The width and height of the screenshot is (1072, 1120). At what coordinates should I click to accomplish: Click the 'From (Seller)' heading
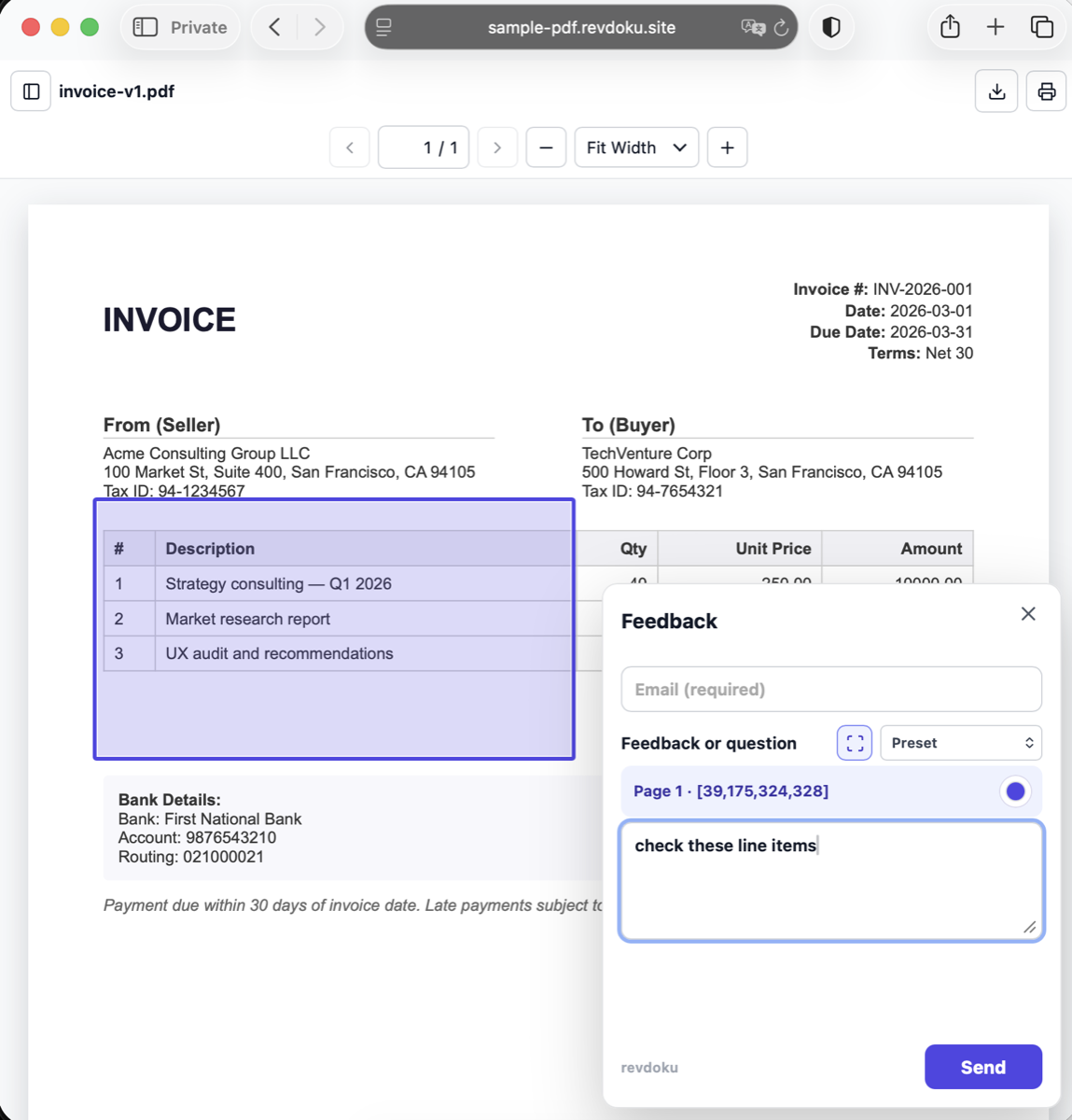[162, 425]
